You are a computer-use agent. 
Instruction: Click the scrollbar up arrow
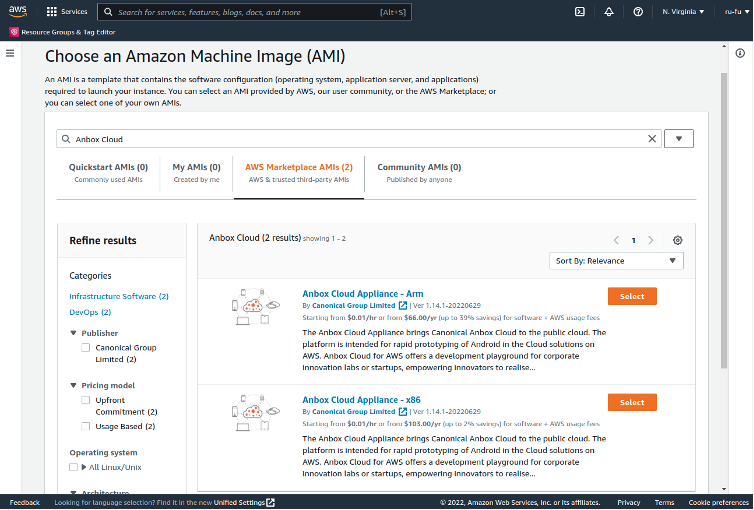(724, 46)
